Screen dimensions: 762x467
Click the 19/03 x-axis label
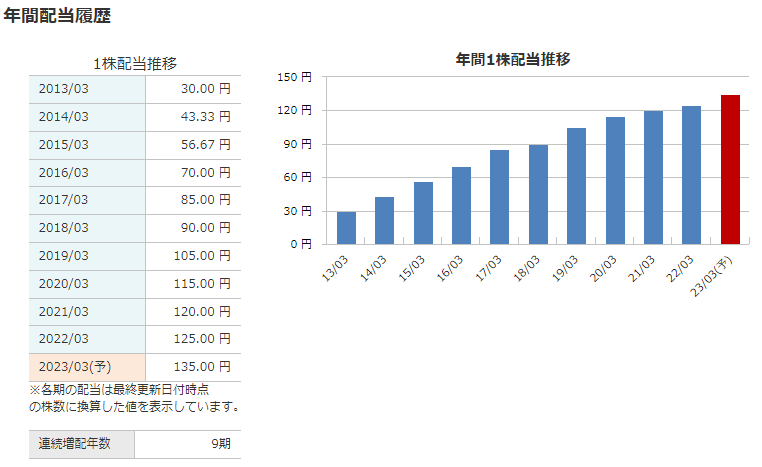565,268
